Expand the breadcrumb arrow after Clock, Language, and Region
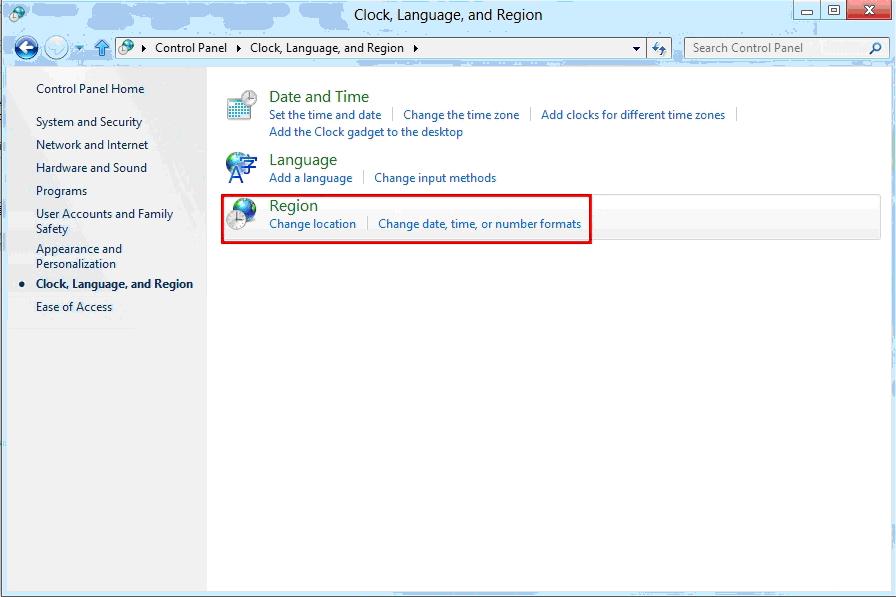This screenshot has width=896, height=597. pyautogui.click(x=416, y=48)
